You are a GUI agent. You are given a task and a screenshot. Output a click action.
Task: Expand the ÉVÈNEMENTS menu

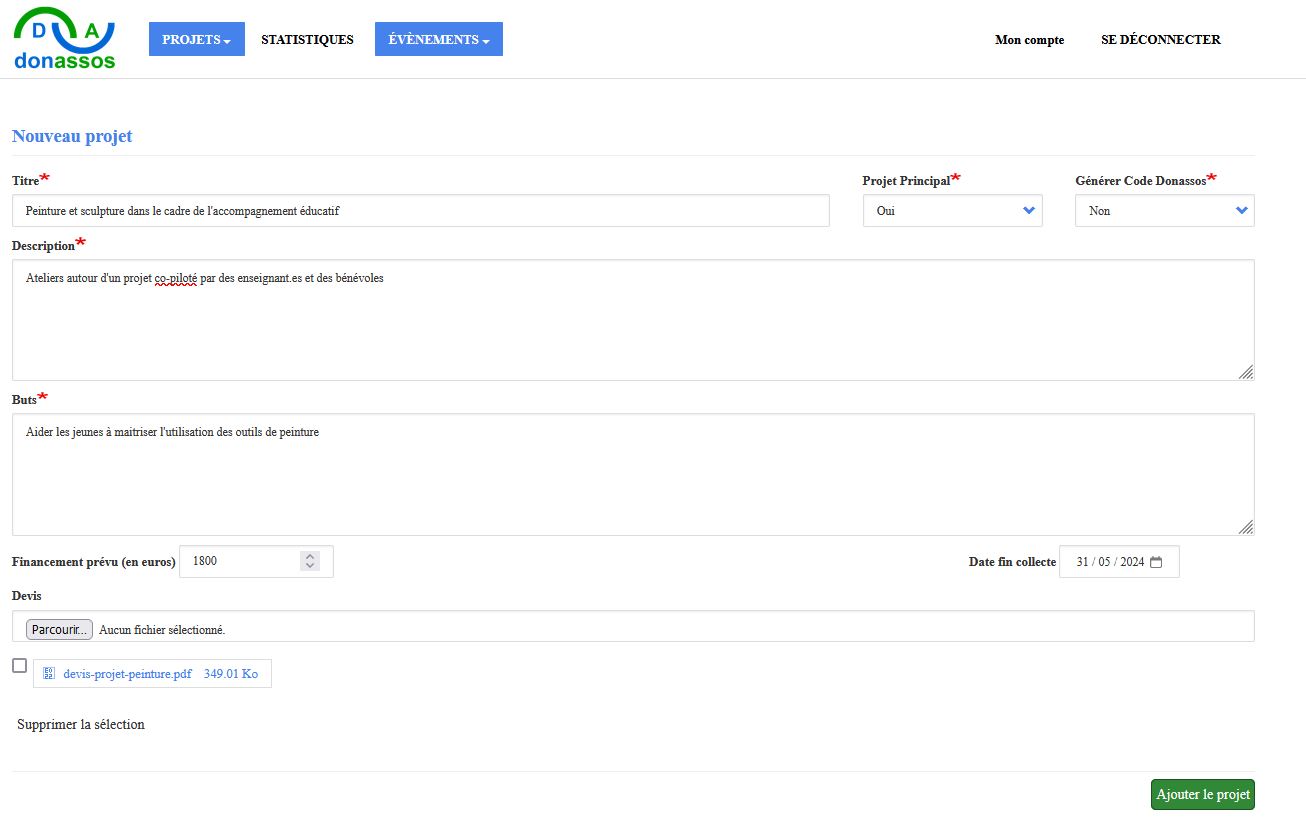point(438,40)
